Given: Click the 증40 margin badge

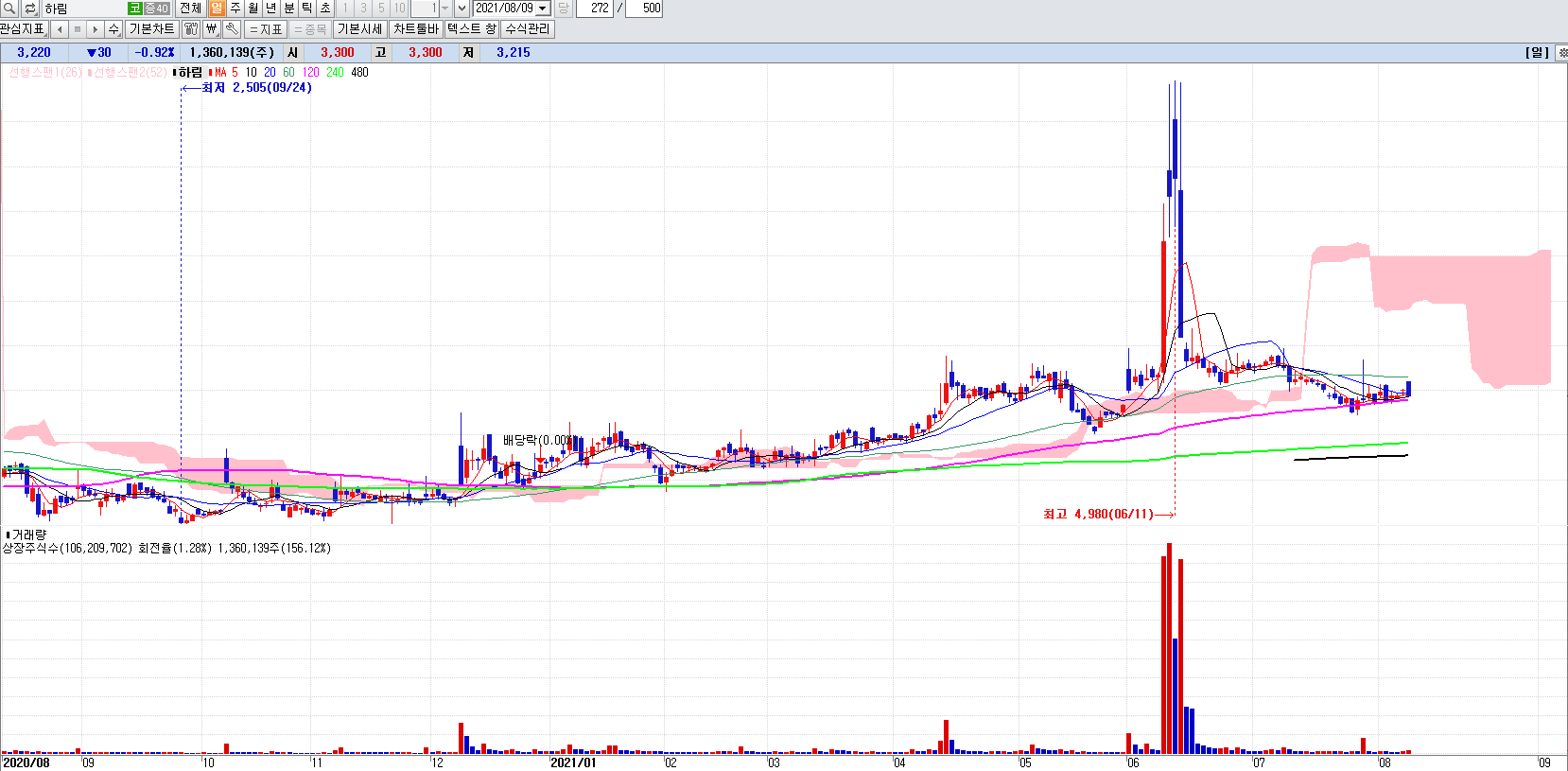Looking at the screenshot, I should 156,9.
